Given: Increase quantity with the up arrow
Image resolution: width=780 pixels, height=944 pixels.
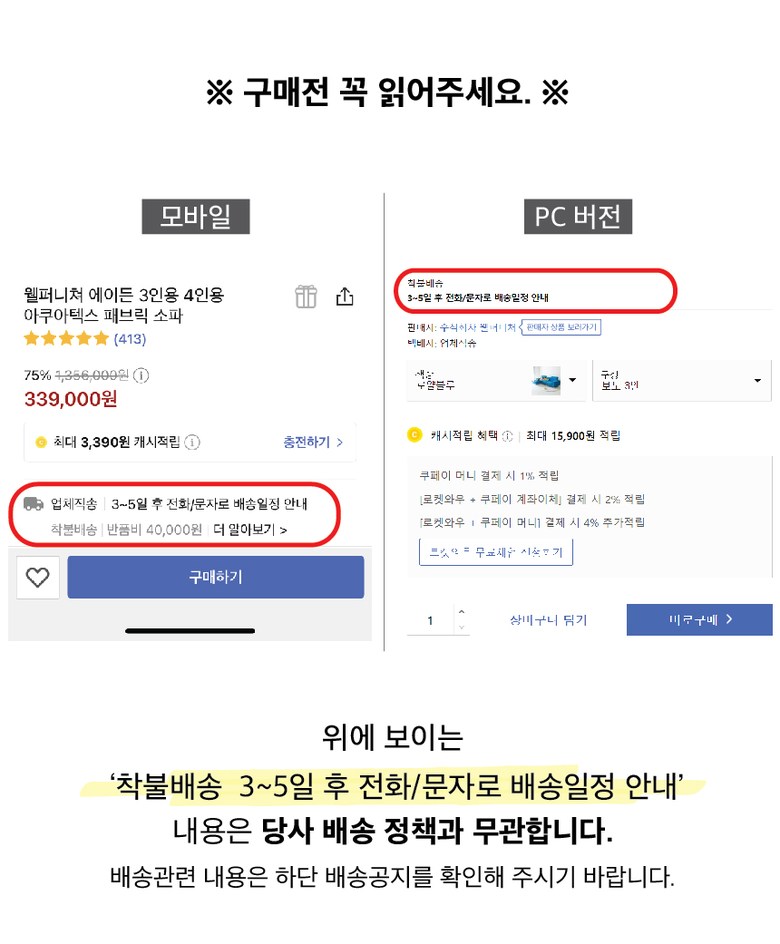Looking at the screenshot, I should point(462,612).
